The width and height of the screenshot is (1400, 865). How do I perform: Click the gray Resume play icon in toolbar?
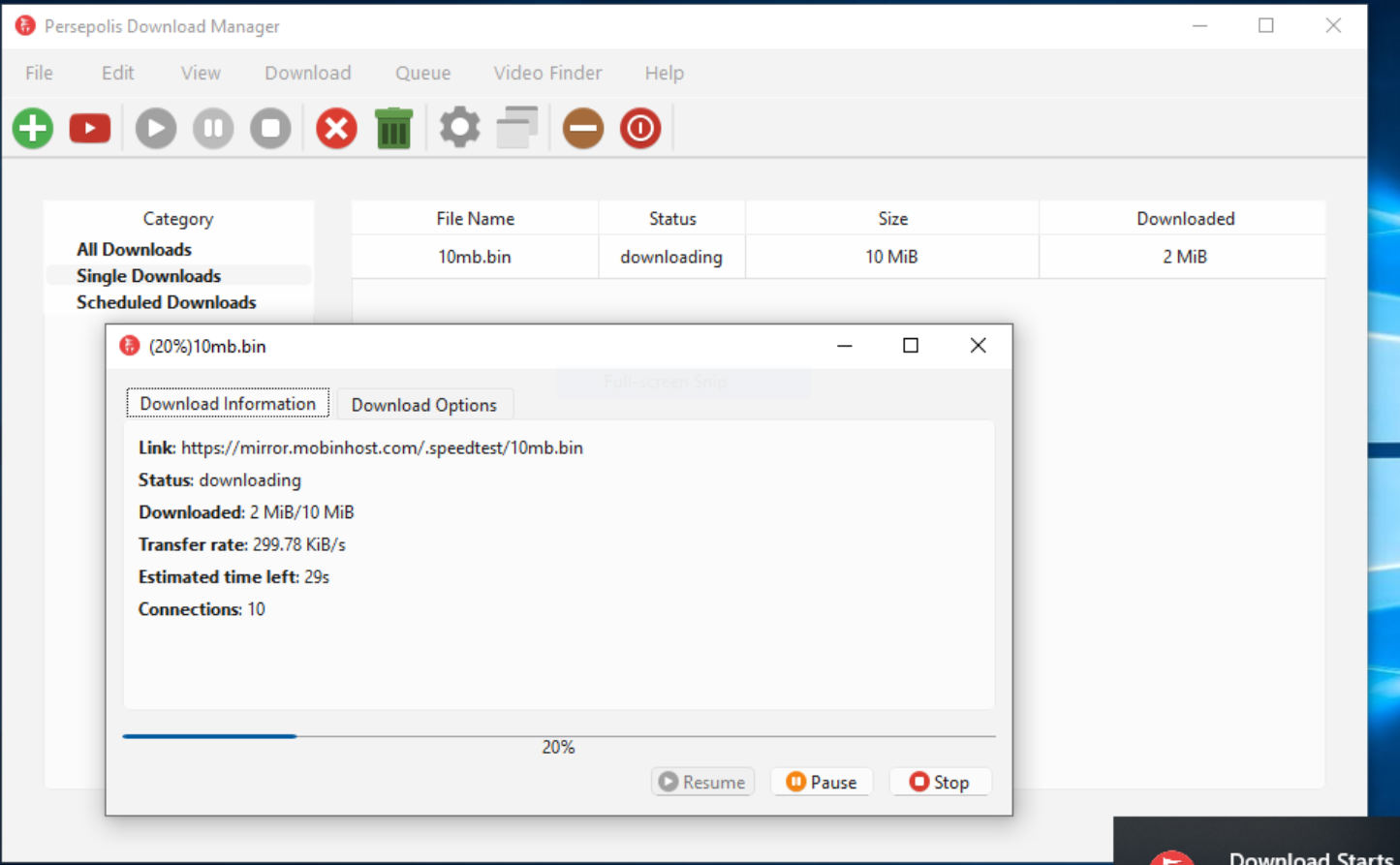pos(156,128)
